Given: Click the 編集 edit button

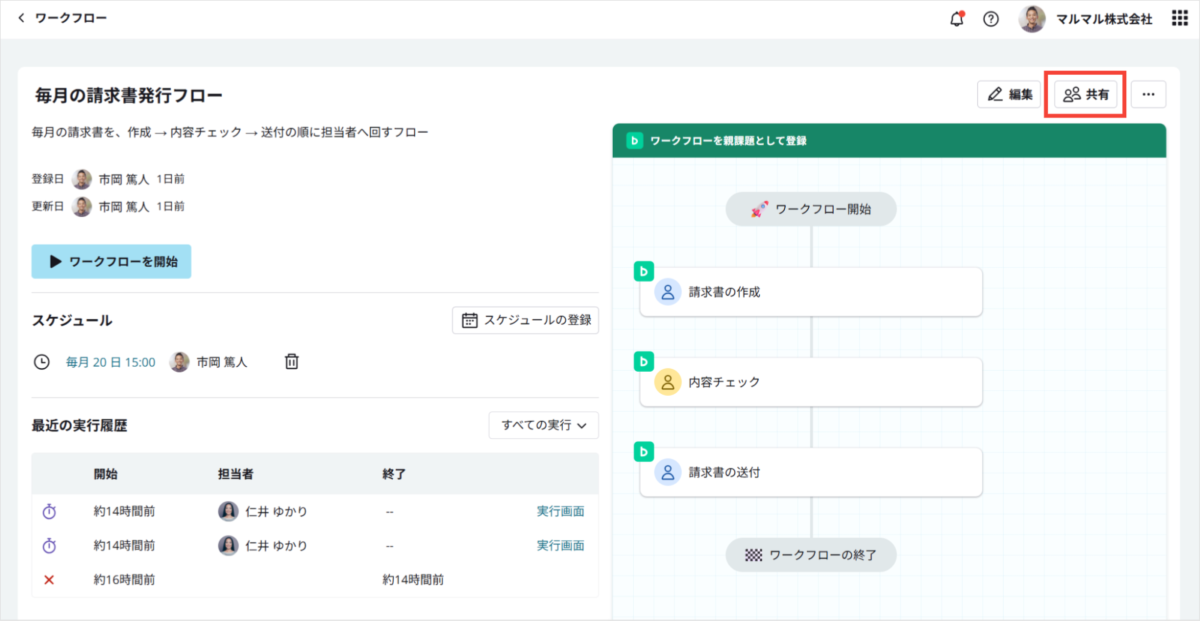Looking at the screenshot, I should (x=1010, y=94).
